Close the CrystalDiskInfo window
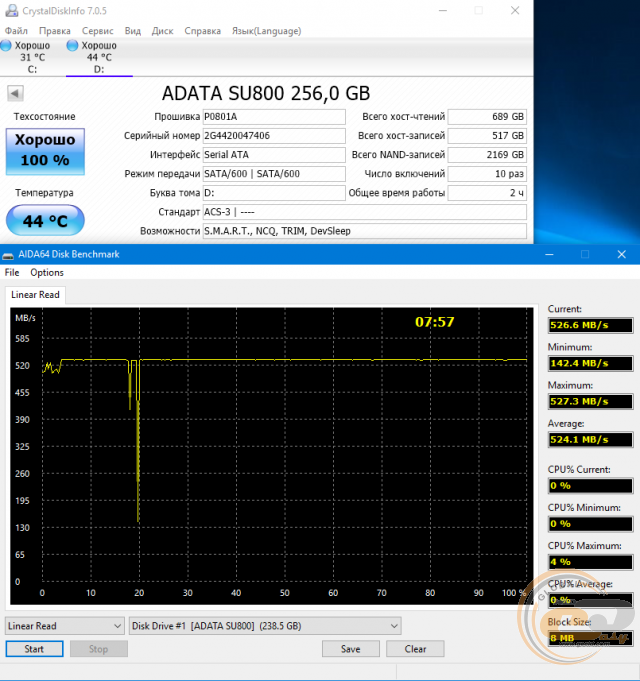The height and width of the screenshot is (681, 640). point(515,10)
